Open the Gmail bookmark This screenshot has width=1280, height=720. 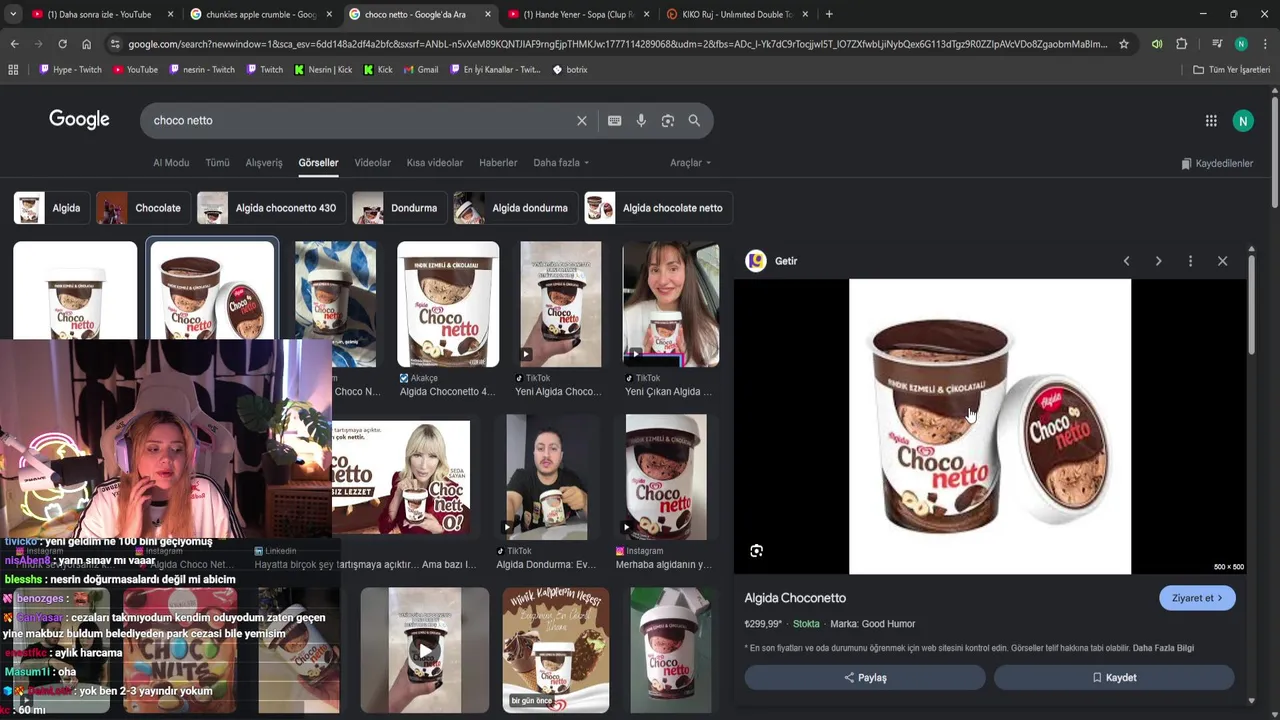pyautogui.click(x=421, y=70)
